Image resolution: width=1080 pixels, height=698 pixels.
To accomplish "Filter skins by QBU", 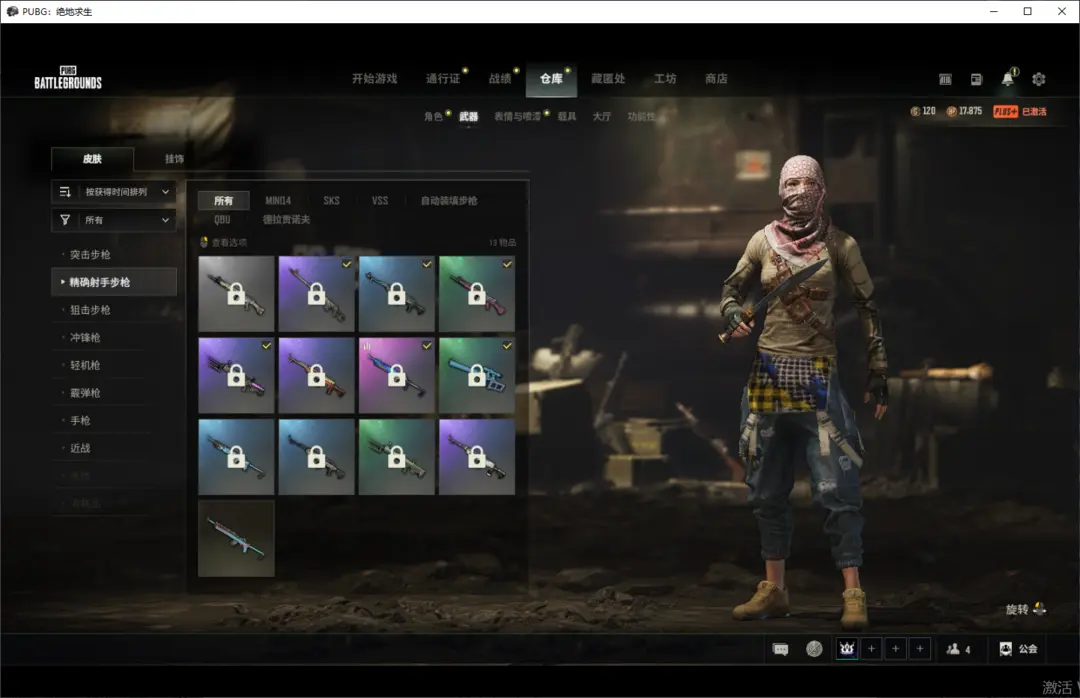I will point(222,219).
